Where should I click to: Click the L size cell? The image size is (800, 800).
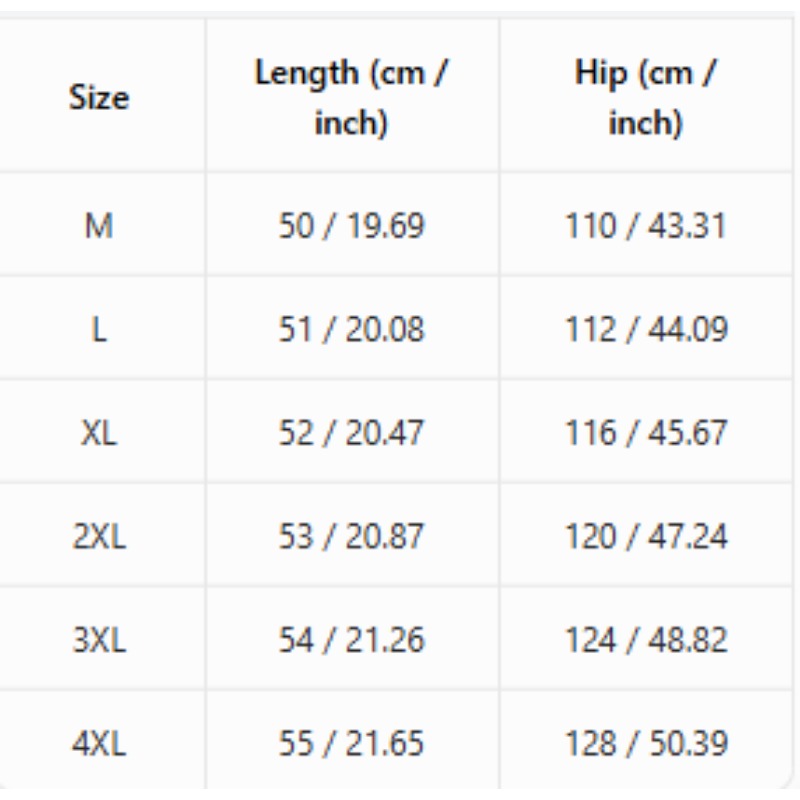click(99, 329)
